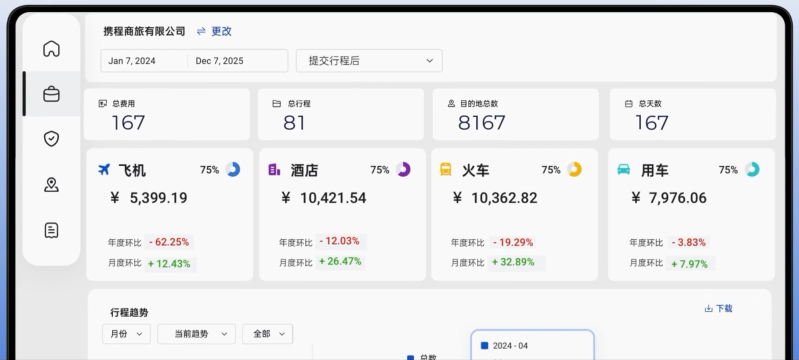Click the 下载 download link
The width and height of the screenshot is (799, 360).
724,308
